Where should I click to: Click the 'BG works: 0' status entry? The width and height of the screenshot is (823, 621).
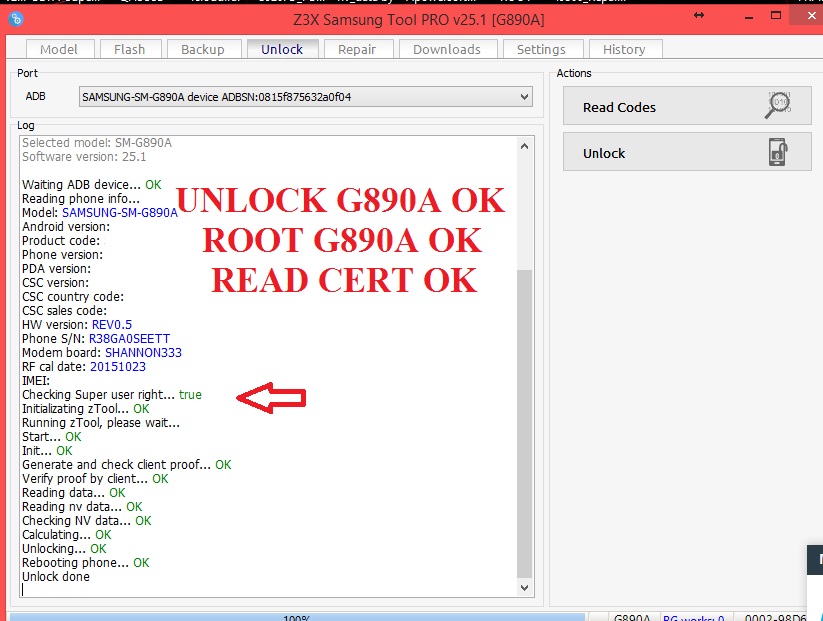click(694, 617)
